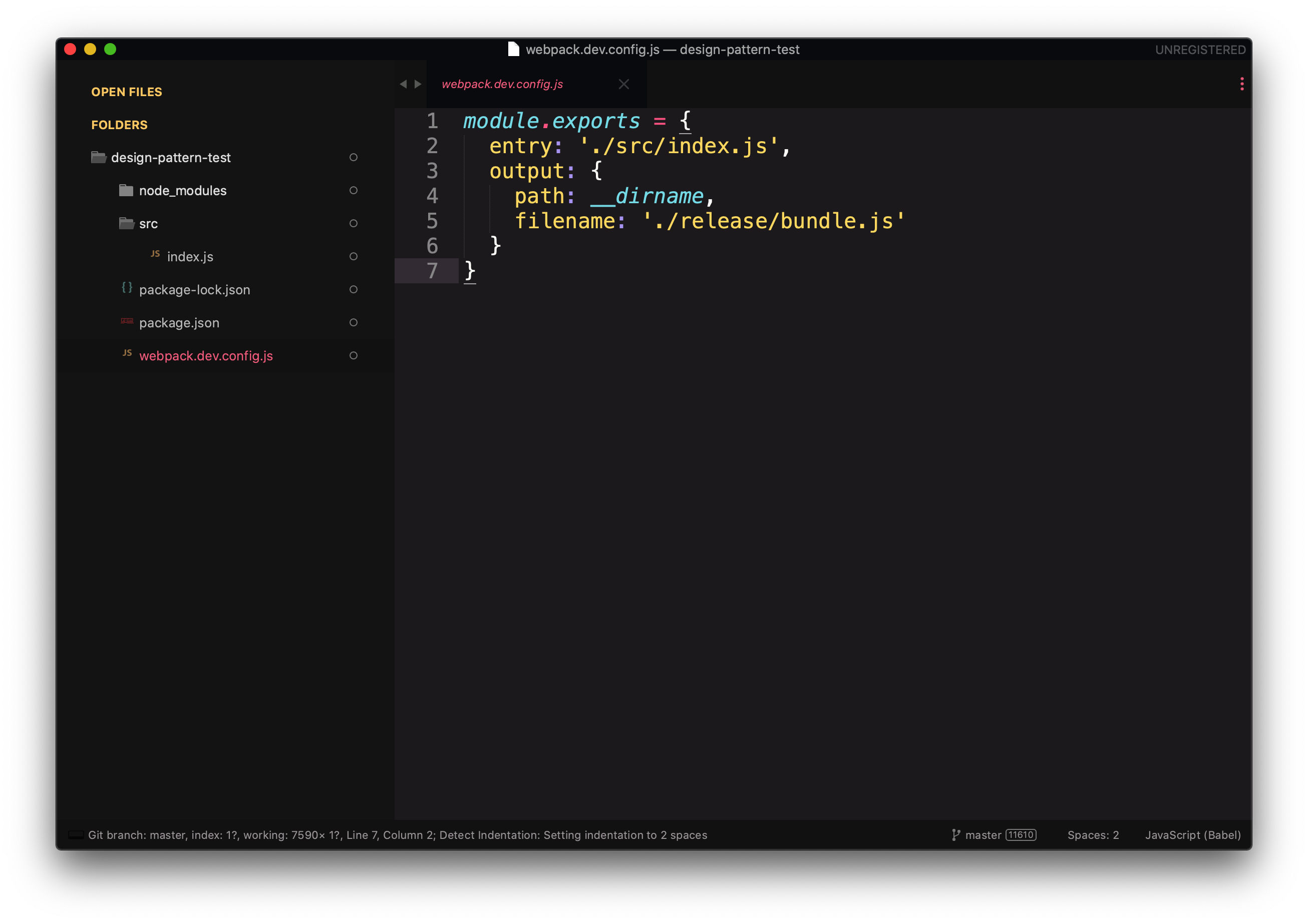Viewport: 1308px width, 924px height.
Task: Click the closing brace on line 7
Action: coord(469,271)
